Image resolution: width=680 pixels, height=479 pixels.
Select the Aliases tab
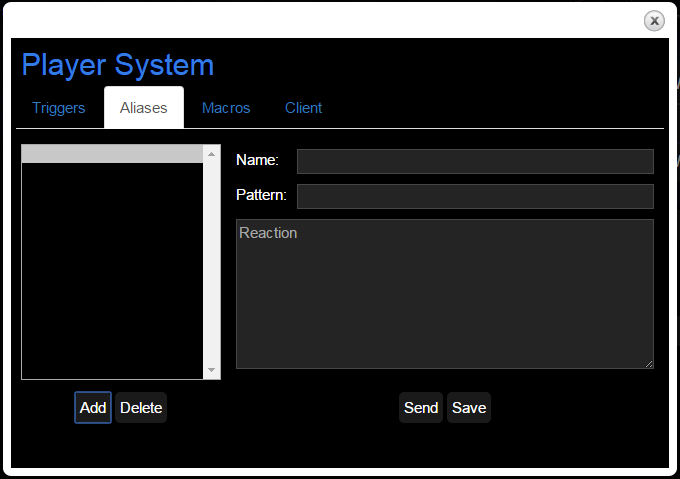coord(144,108)
